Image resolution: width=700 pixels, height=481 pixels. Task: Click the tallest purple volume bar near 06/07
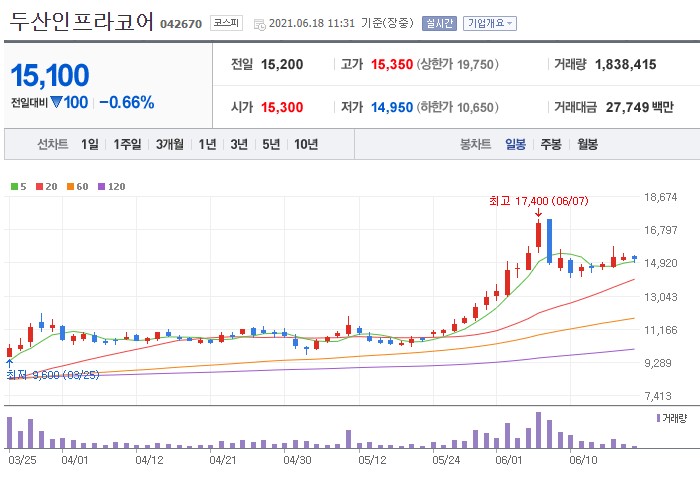pyautogui.click(x=538, y=430)
